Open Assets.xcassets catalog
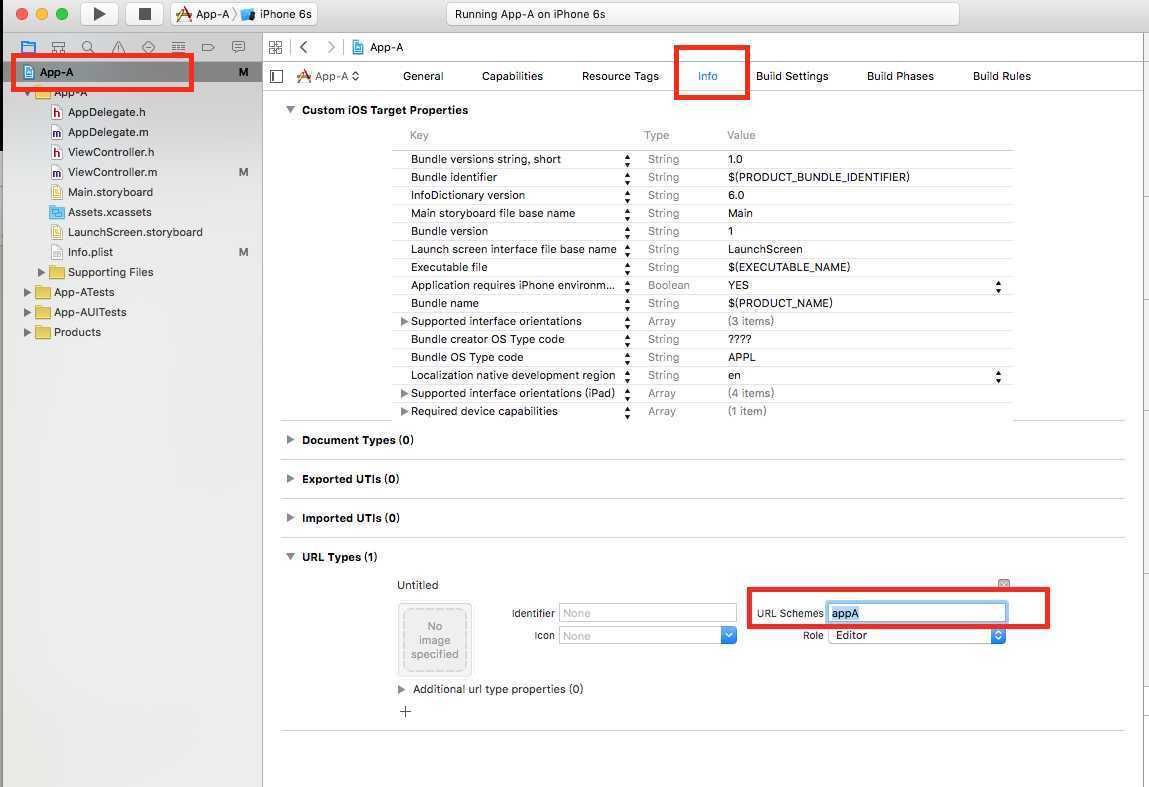 tap(109, 212)
